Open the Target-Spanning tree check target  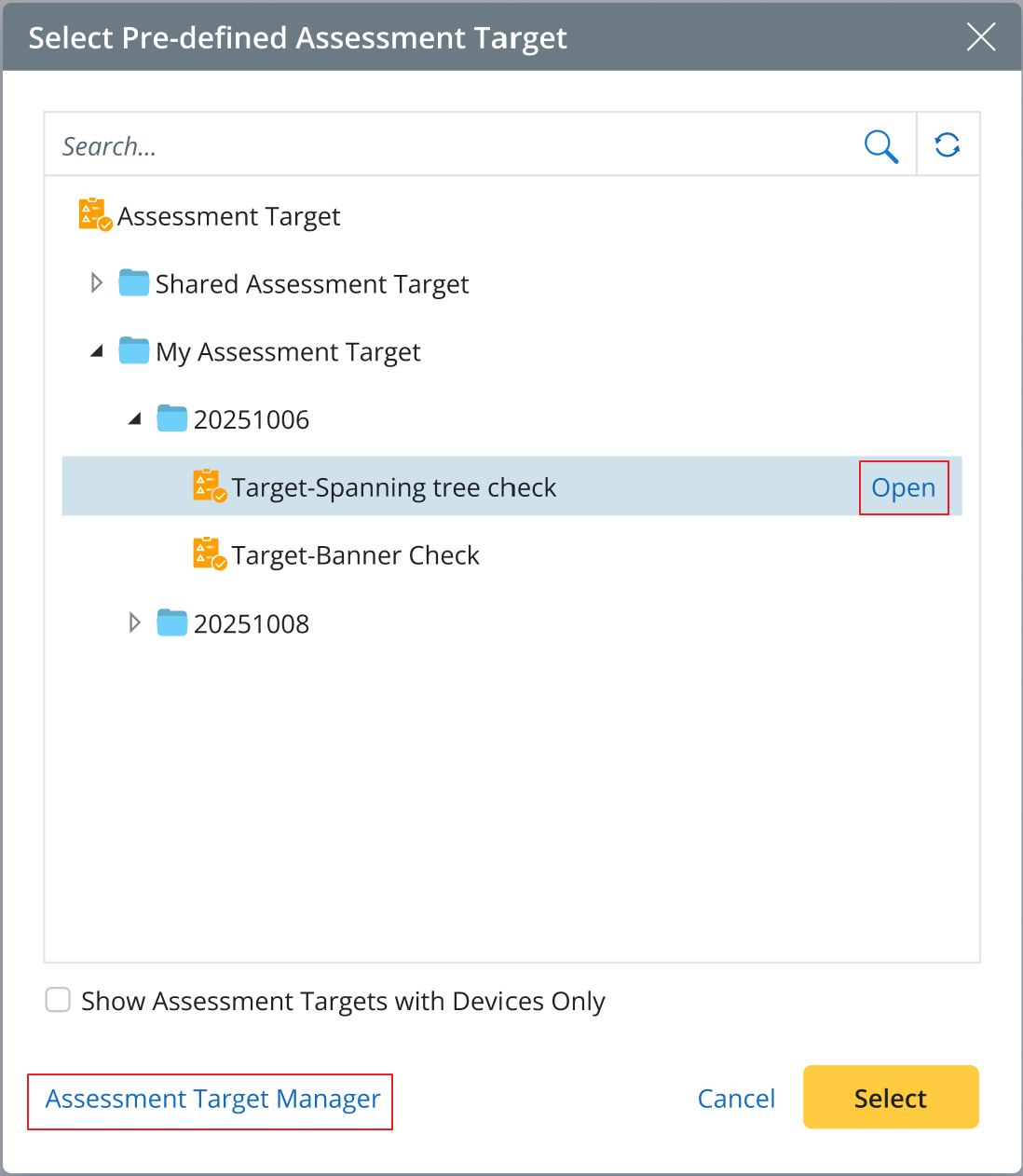(903, 487)
